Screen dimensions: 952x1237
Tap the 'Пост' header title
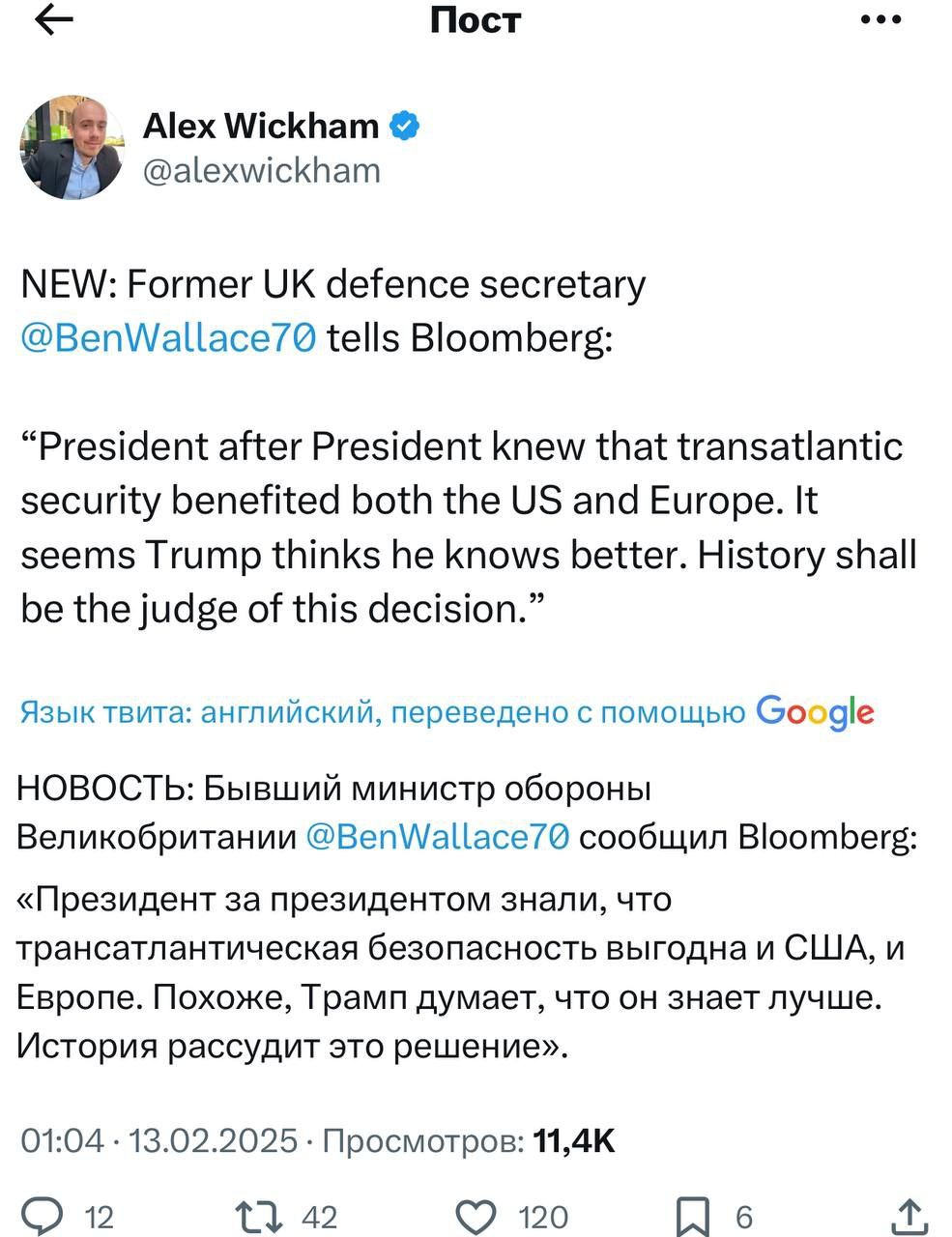coord(476,20)
